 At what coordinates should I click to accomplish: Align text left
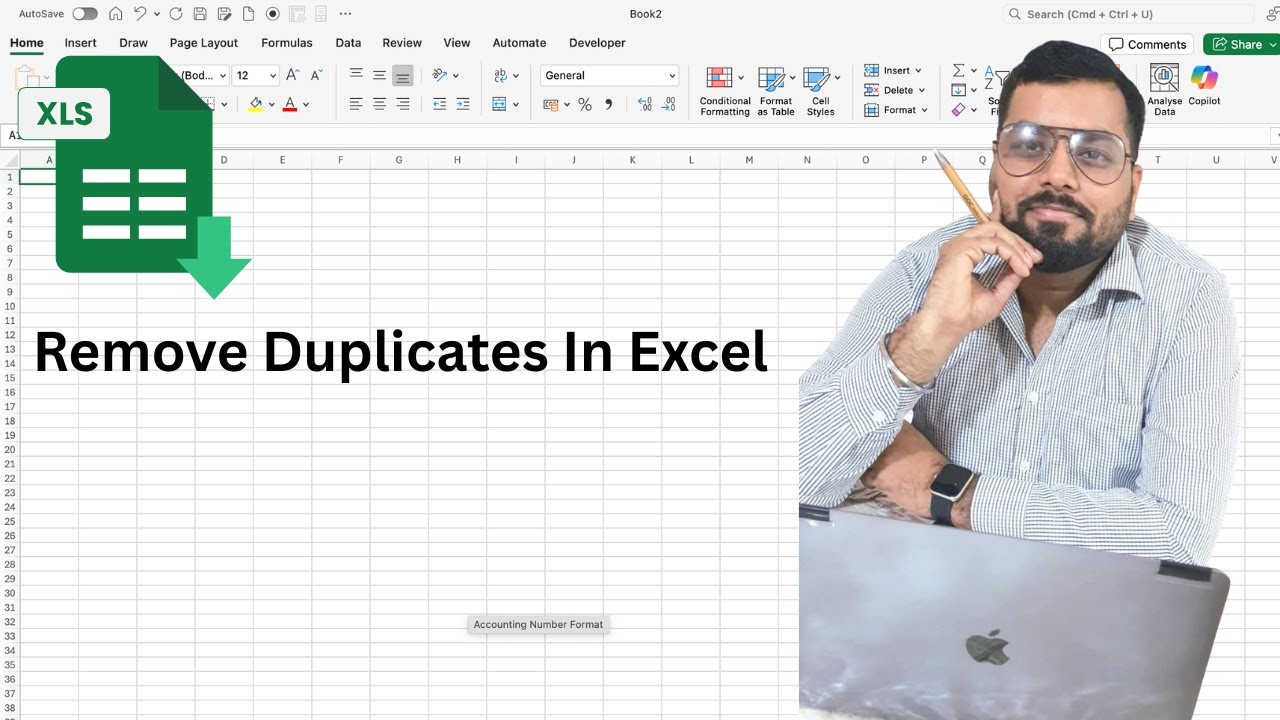click(x=356, y=104)
